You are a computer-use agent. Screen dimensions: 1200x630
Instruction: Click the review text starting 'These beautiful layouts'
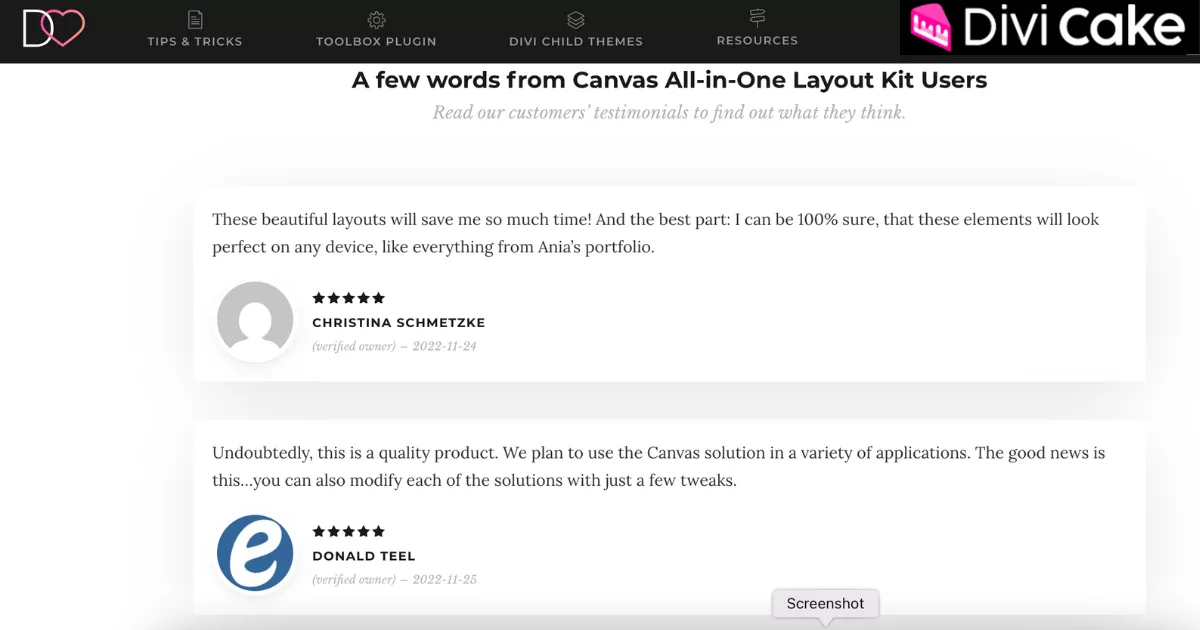(656, 233)
